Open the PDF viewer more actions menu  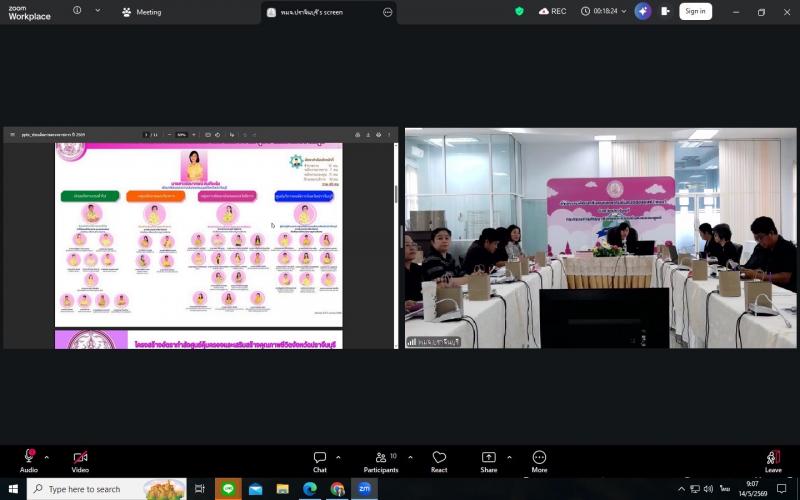tap(389, 135)
